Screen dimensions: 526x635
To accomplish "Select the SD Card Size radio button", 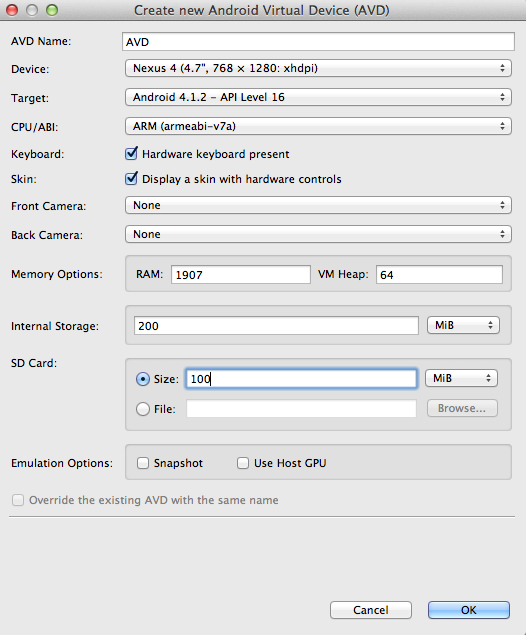I will point(143,379).
